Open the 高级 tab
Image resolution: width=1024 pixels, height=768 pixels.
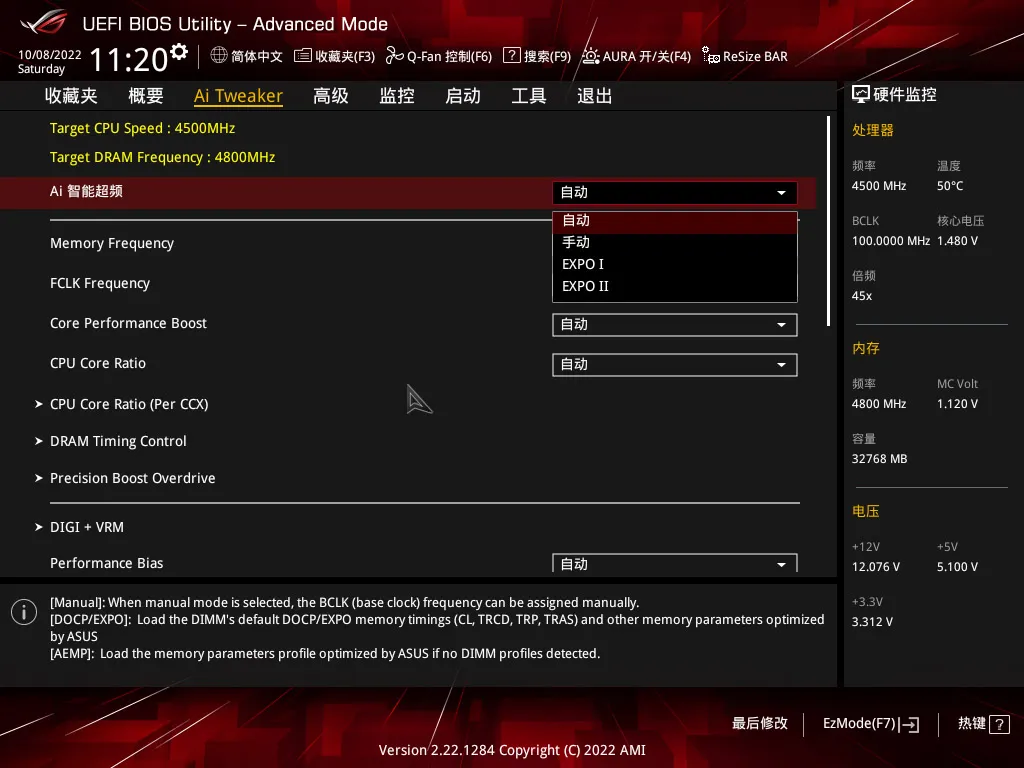(x=330, y=96)
